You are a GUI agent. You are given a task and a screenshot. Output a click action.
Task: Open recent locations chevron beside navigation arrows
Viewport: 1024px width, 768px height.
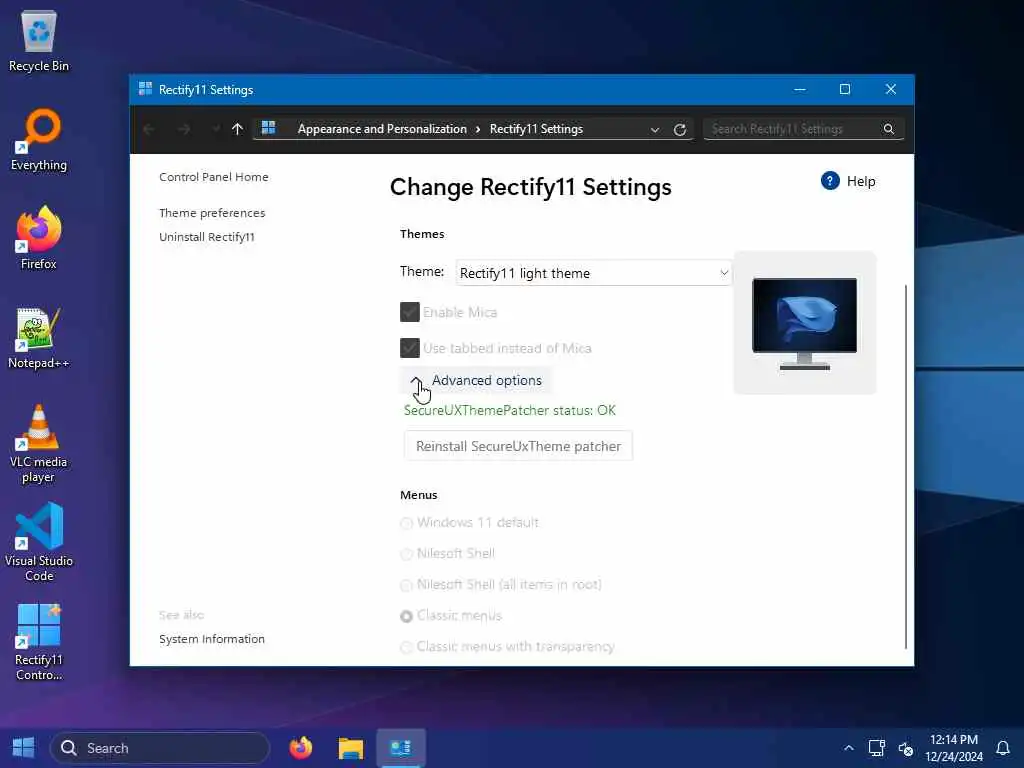coord(215,129)
